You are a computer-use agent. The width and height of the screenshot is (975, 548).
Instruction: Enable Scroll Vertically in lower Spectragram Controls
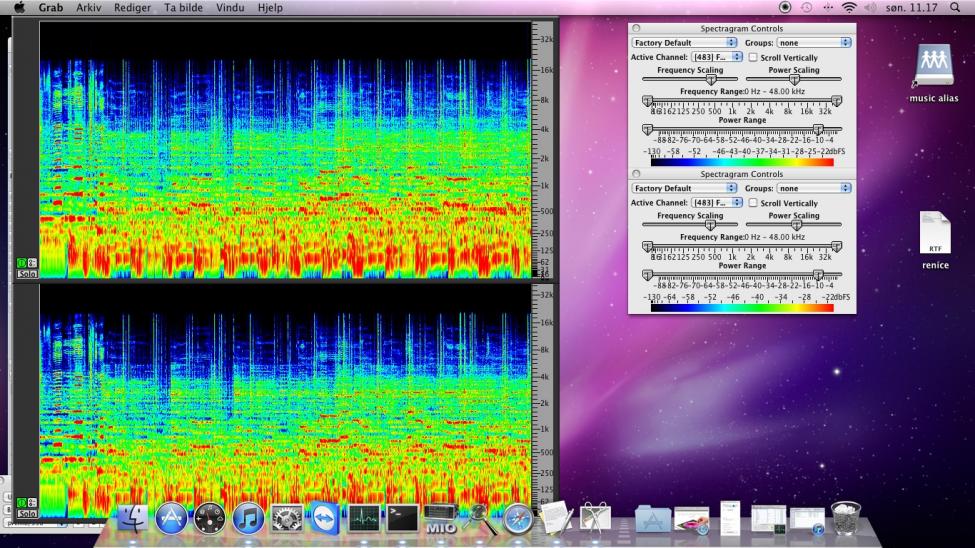point(753,203)
